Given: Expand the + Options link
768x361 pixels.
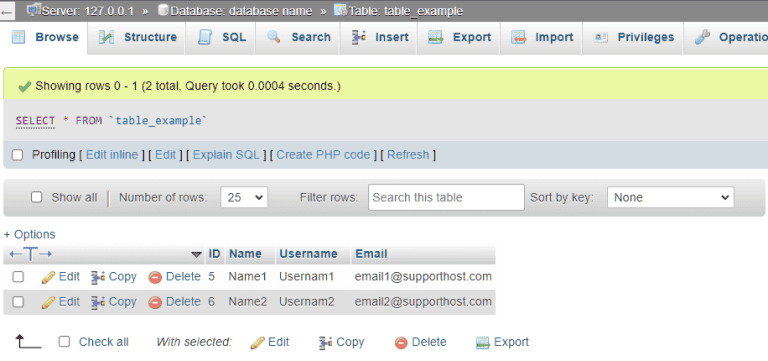Looking at the screenshot, I should pyautogui.click(x=29, y=234).
